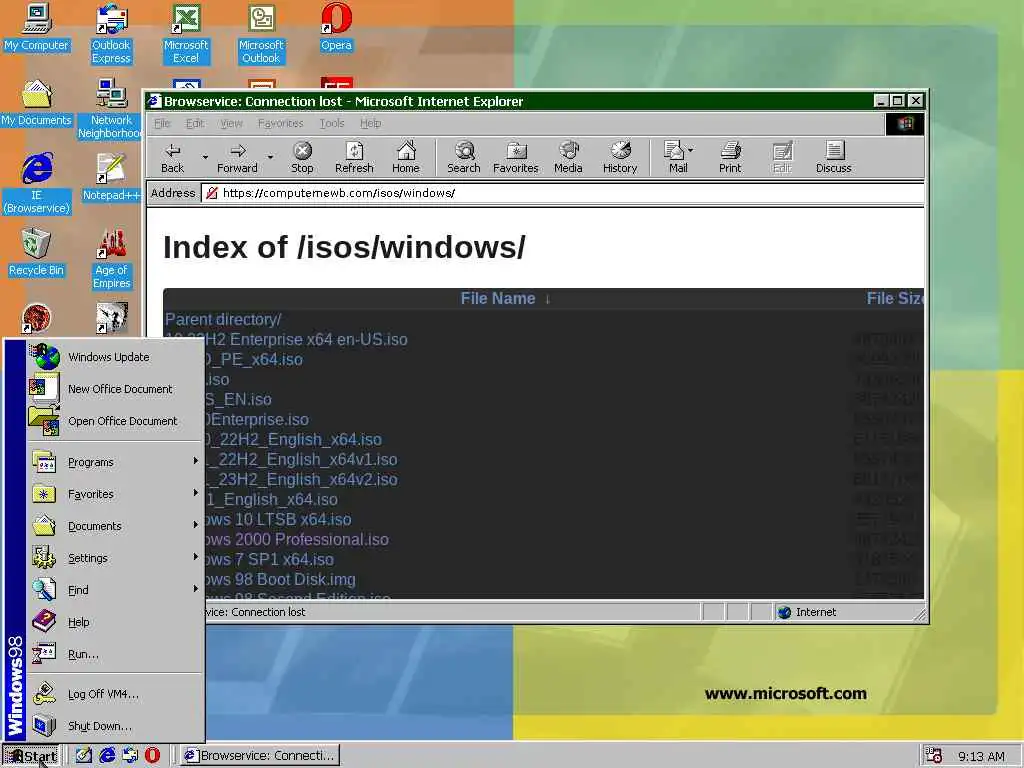Follow the Parent directory/ link

pyautogui.click(x=223, y=319)
